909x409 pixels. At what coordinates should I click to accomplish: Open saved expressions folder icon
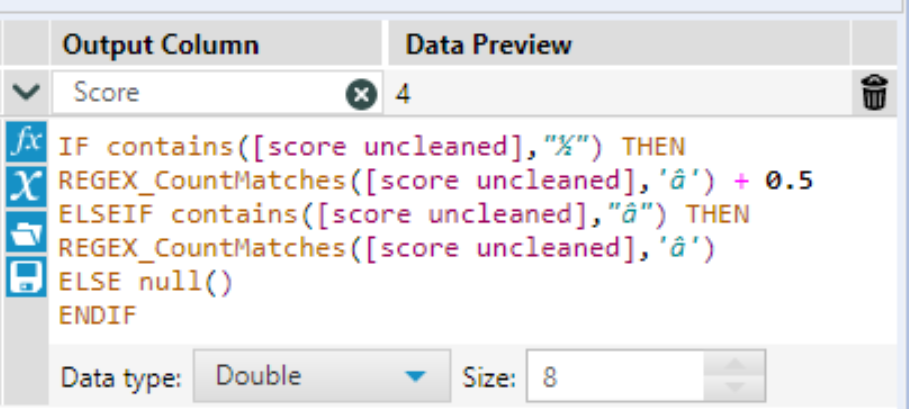(x=27, y=231)
